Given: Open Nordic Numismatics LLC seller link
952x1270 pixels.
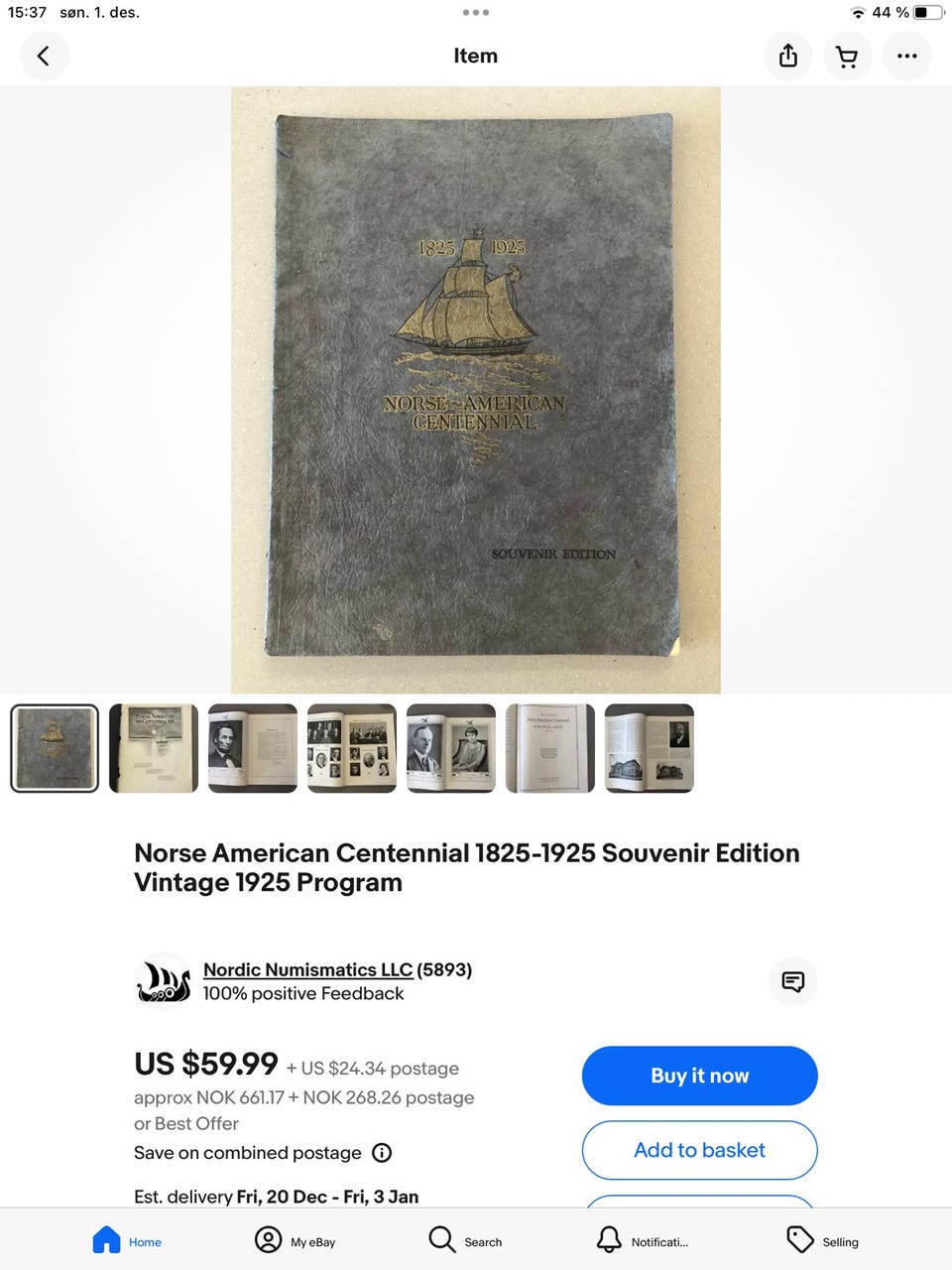Looking at the screenshot, I should click(x=307, y=969).
